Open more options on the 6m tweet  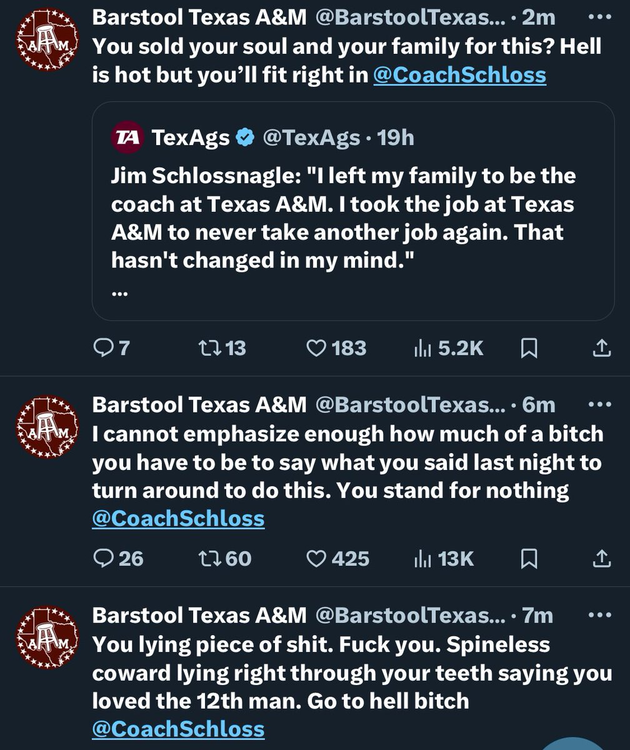point(599,404)
